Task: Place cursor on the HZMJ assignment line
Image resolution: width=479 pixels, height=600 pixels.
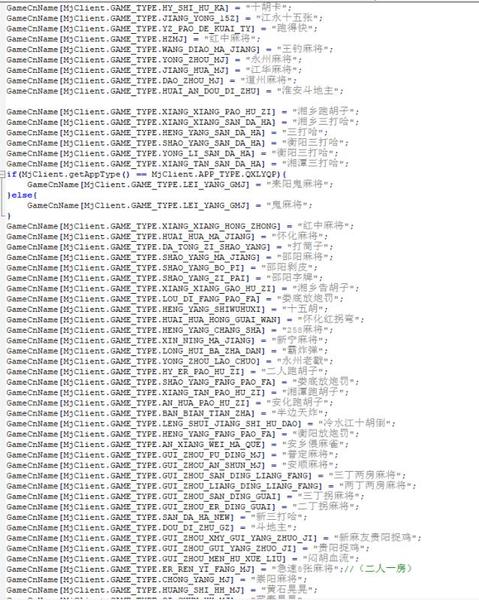Action: (x=133, y=39)
